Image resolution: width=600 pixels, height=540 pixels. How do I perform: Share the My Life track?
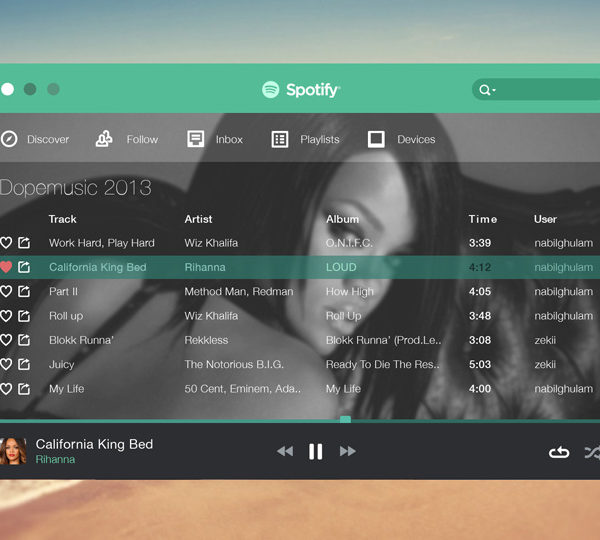coord(24,389)
